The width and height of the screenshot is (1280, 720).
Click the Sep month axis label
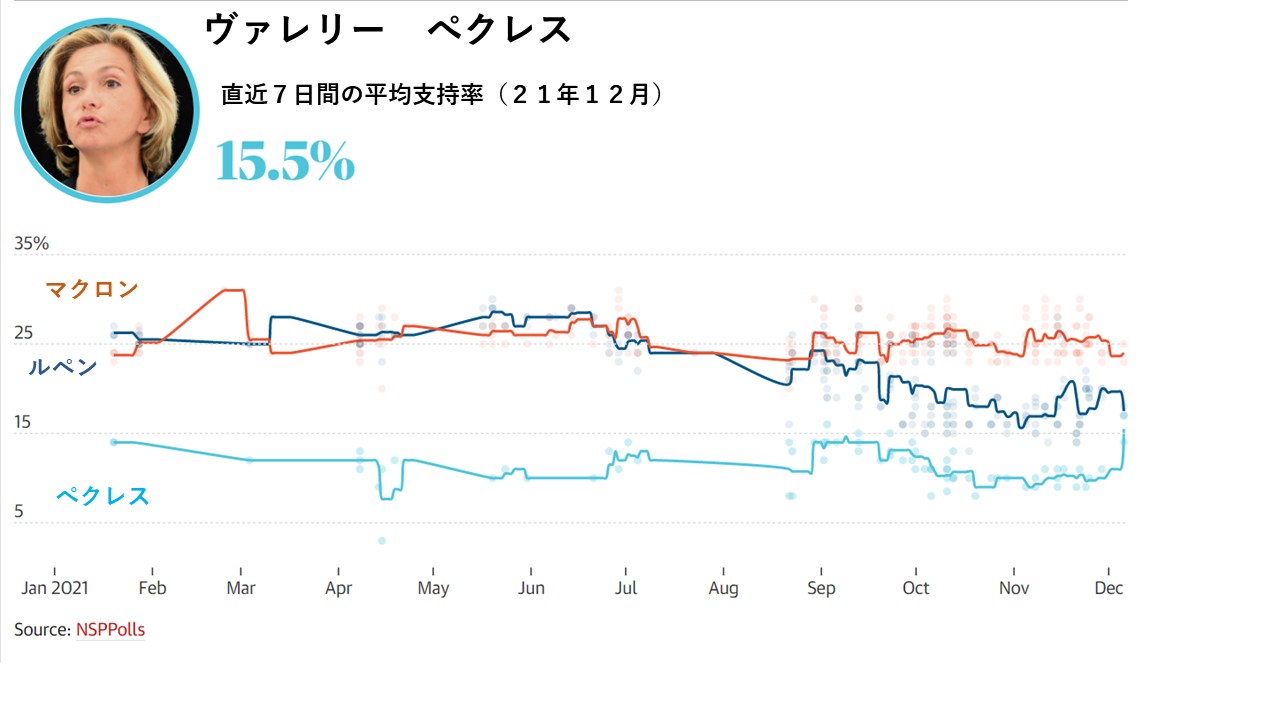pos(820,588)
